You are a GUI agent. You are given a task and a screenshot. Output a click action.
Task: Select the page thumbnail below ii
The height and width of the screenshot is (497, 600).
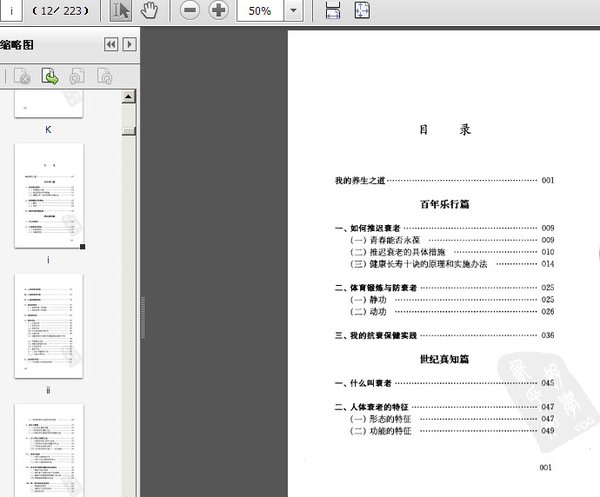coord(49,450)
